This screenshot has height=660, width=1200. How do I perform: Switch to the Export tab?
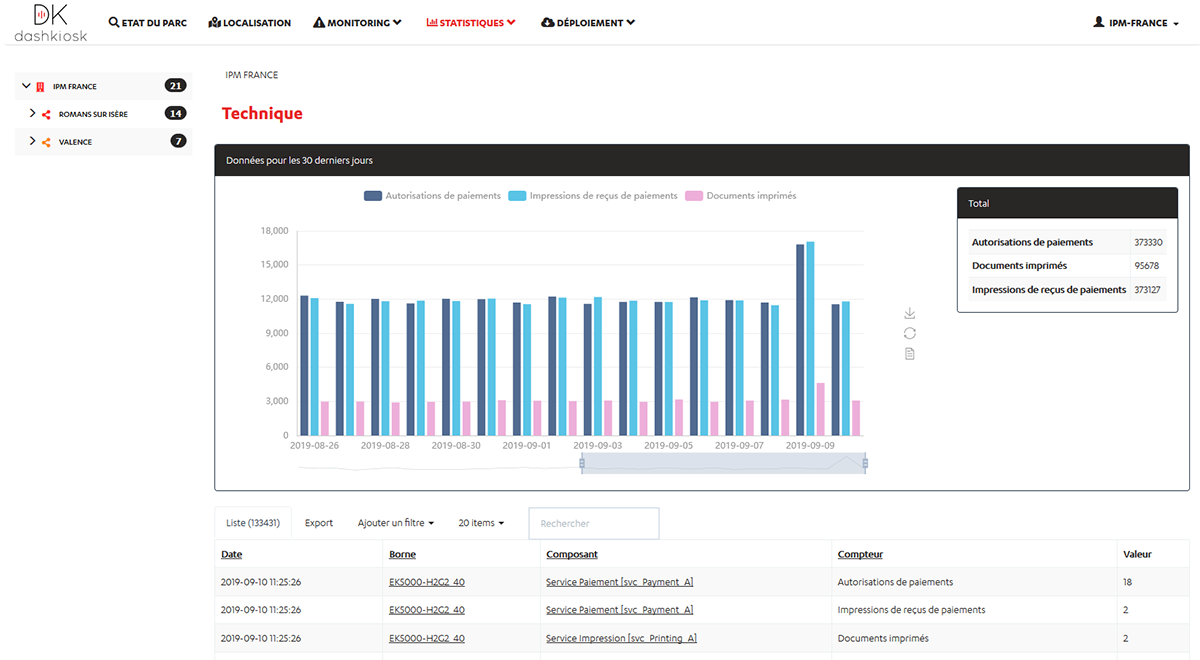318,522
